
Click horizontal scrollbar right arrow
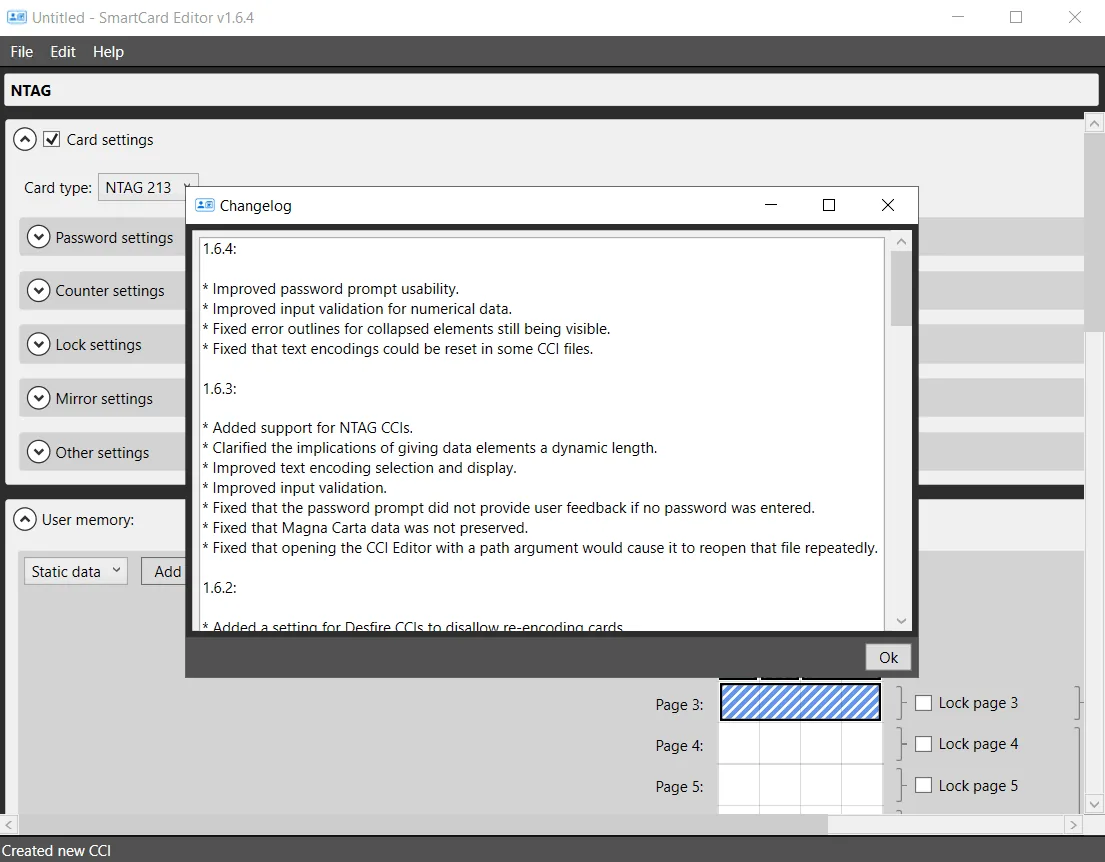pos(1073,824)
